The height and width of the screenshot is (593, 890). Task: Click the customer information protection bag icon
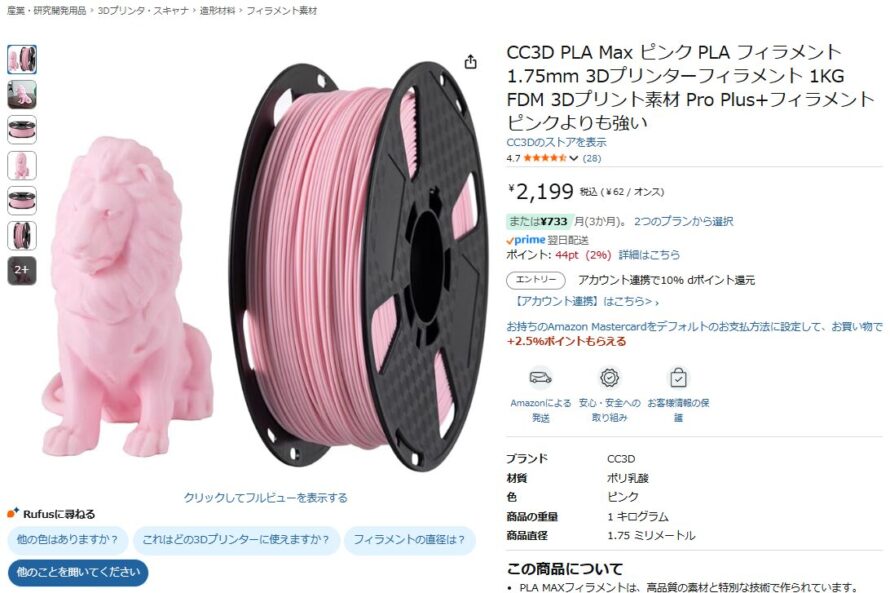click(678, 377)
